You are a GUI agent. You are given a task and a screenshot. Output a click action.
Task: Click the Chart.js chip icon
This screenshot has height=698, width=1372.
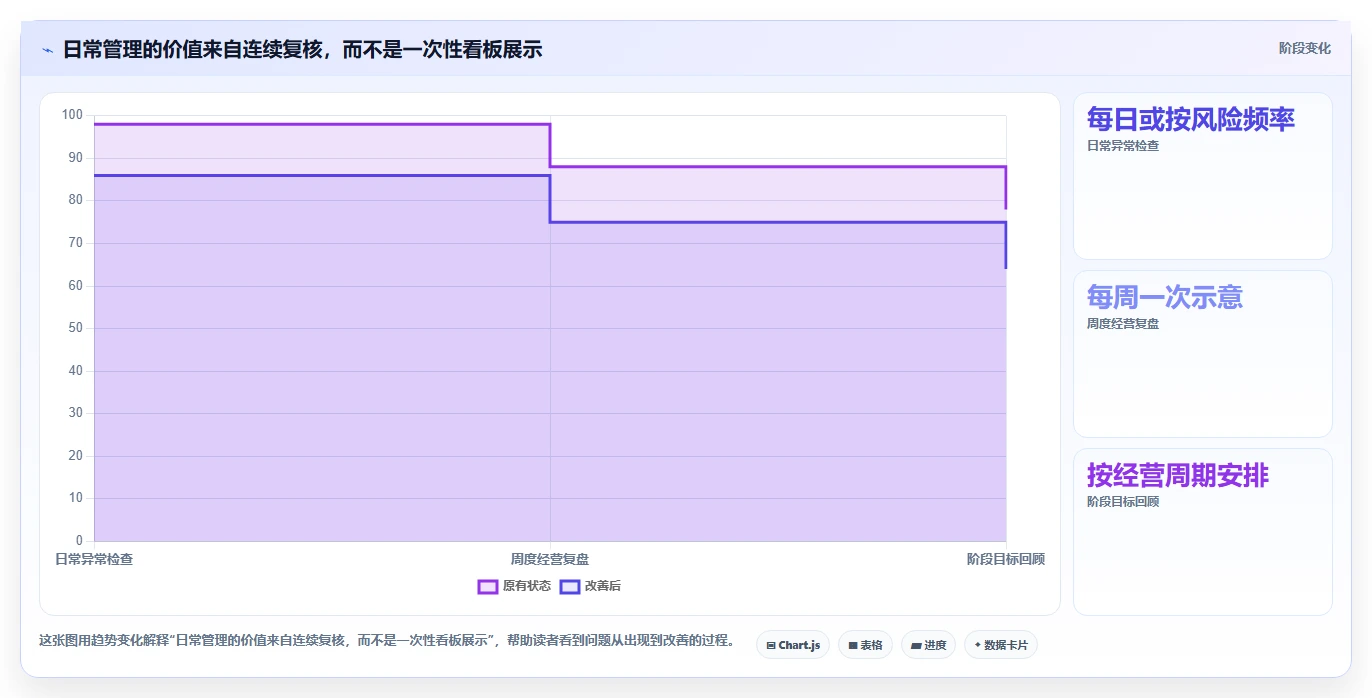[x=771, y=646]
